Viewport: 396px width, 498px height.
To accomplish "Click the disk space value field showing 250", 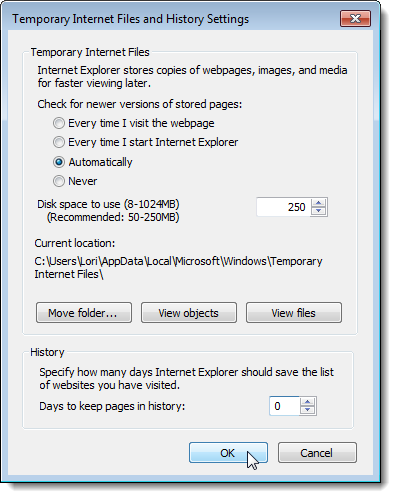I will (283, 207).
